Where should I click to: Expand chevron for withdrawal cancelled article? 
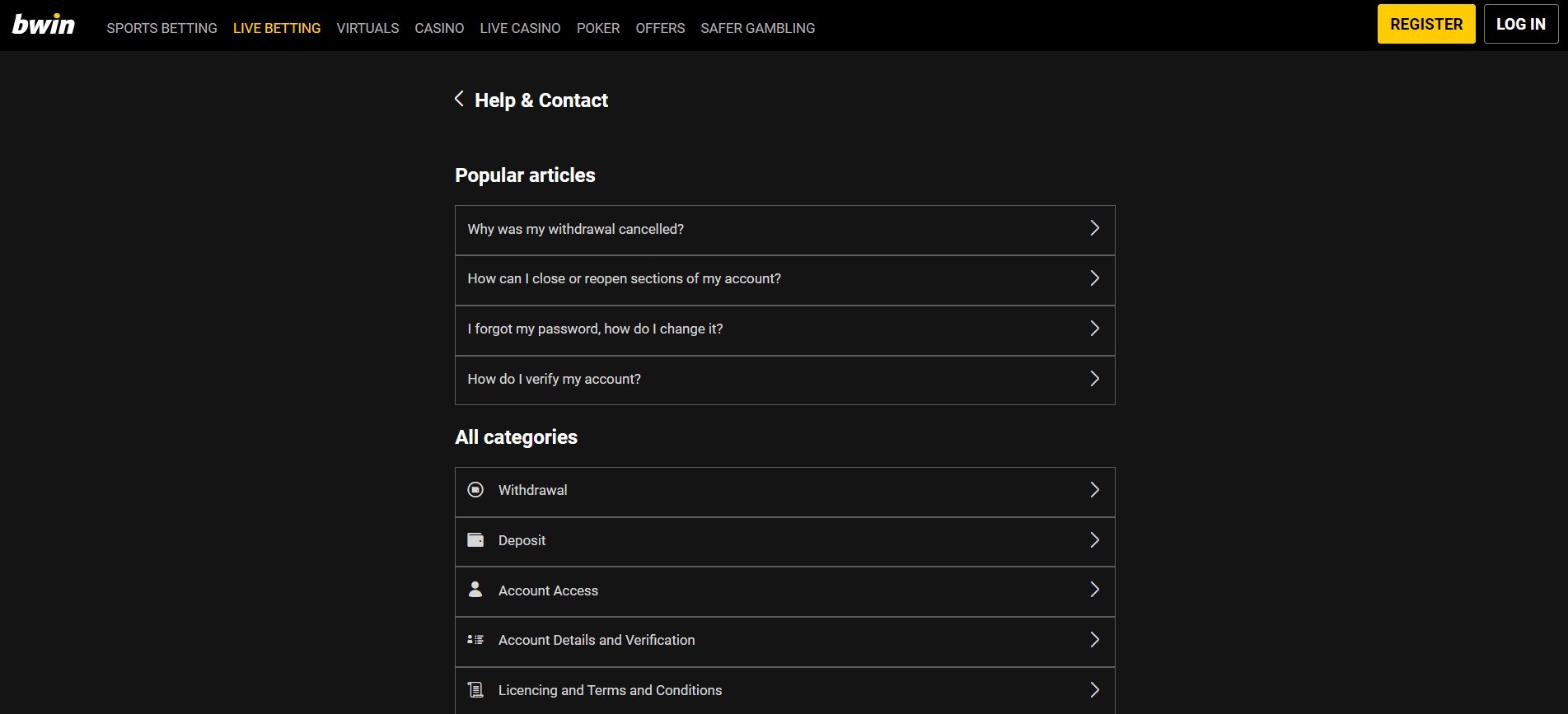pyautogui.click(x=1094, y=228)
